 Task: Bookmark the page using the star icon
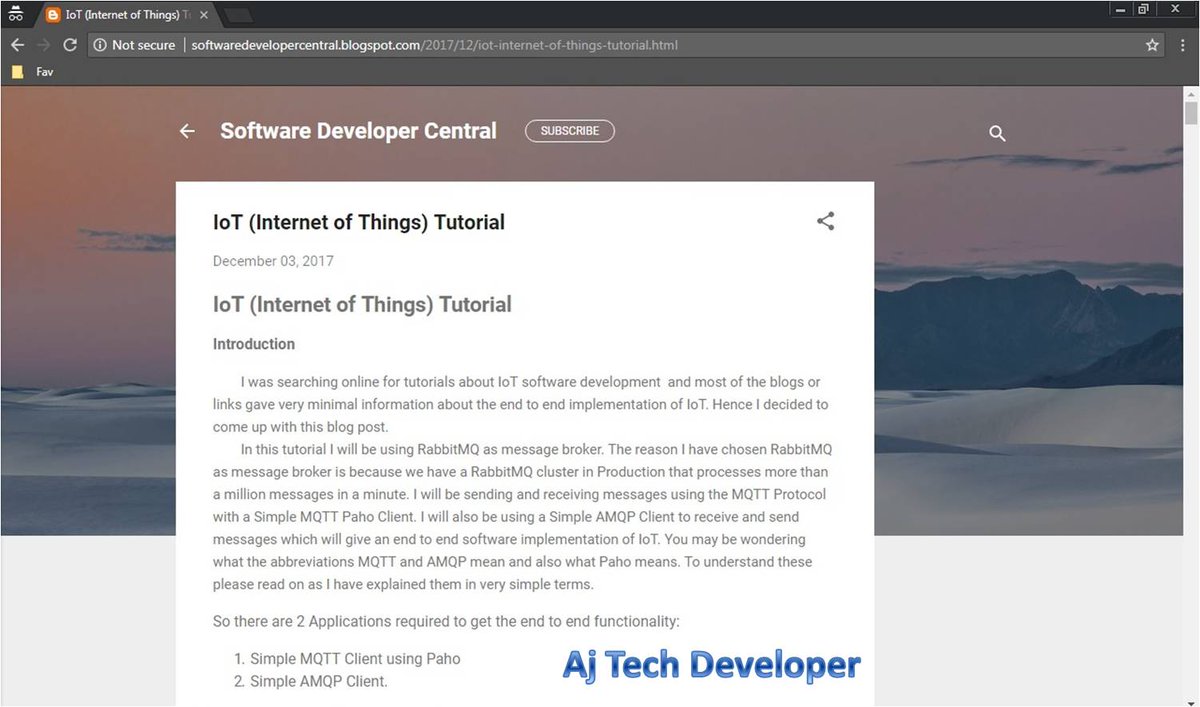(x=1152, y=44)
